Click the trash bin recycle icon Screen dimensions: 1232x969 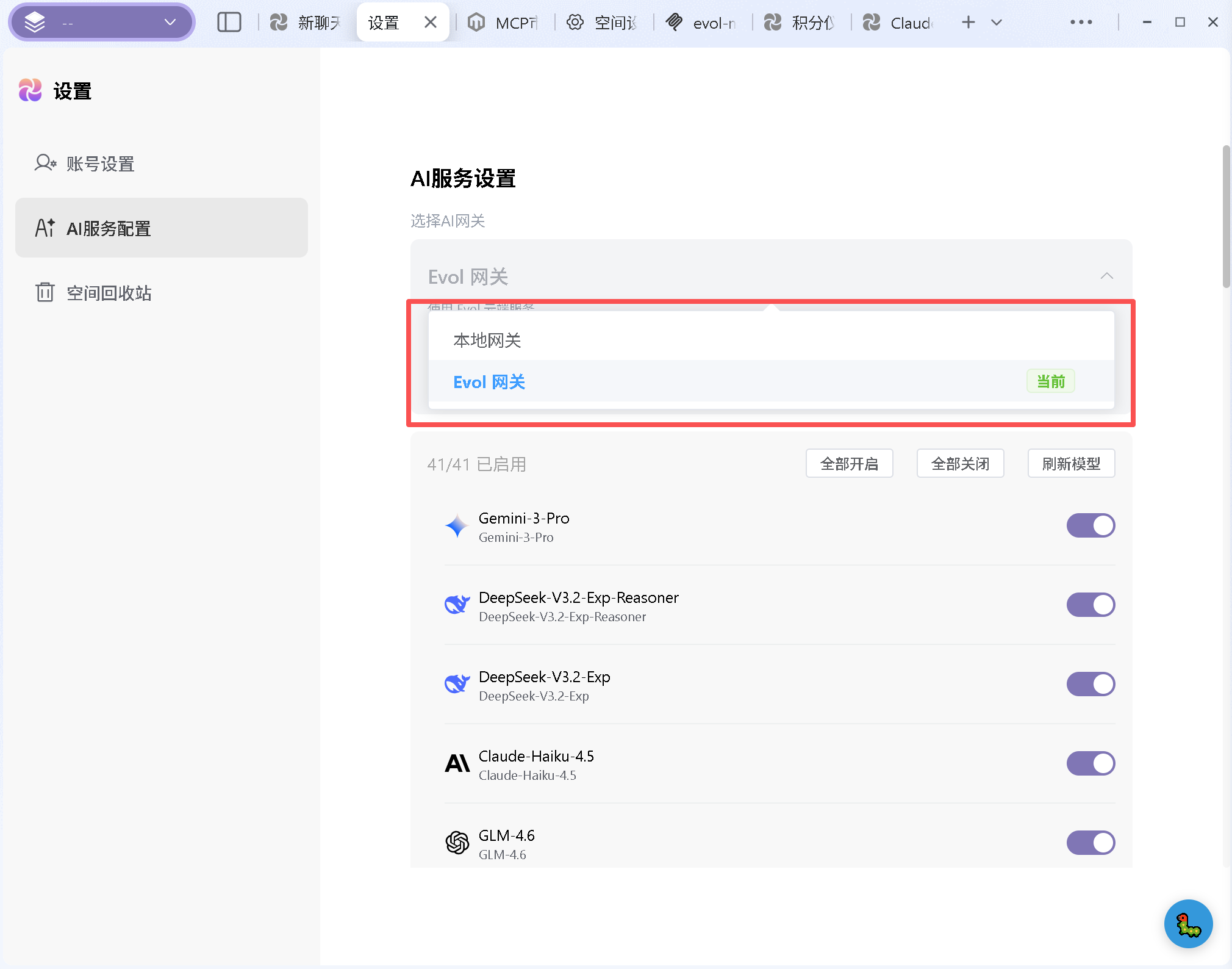click(x=45, y=293)
